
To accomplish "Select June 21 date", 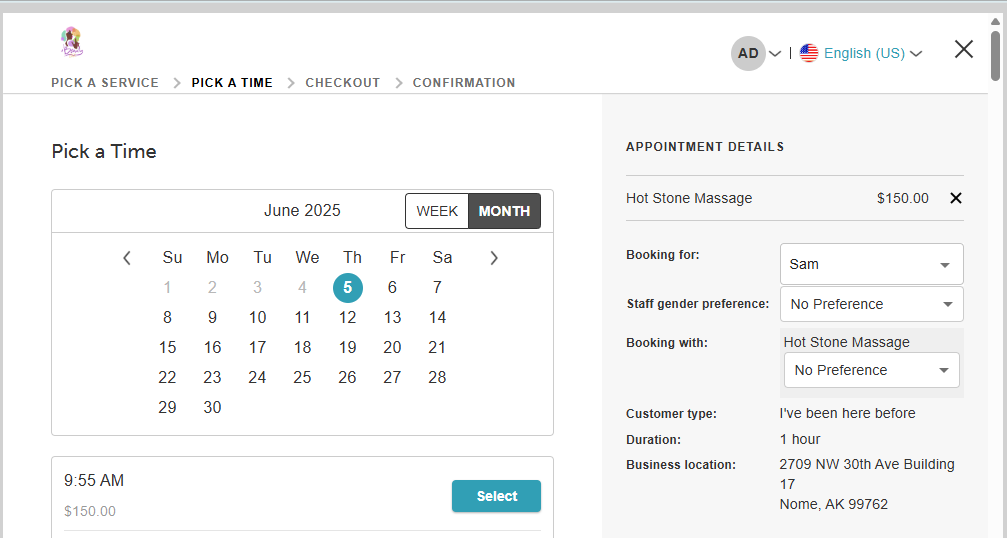I will point(437,347).
